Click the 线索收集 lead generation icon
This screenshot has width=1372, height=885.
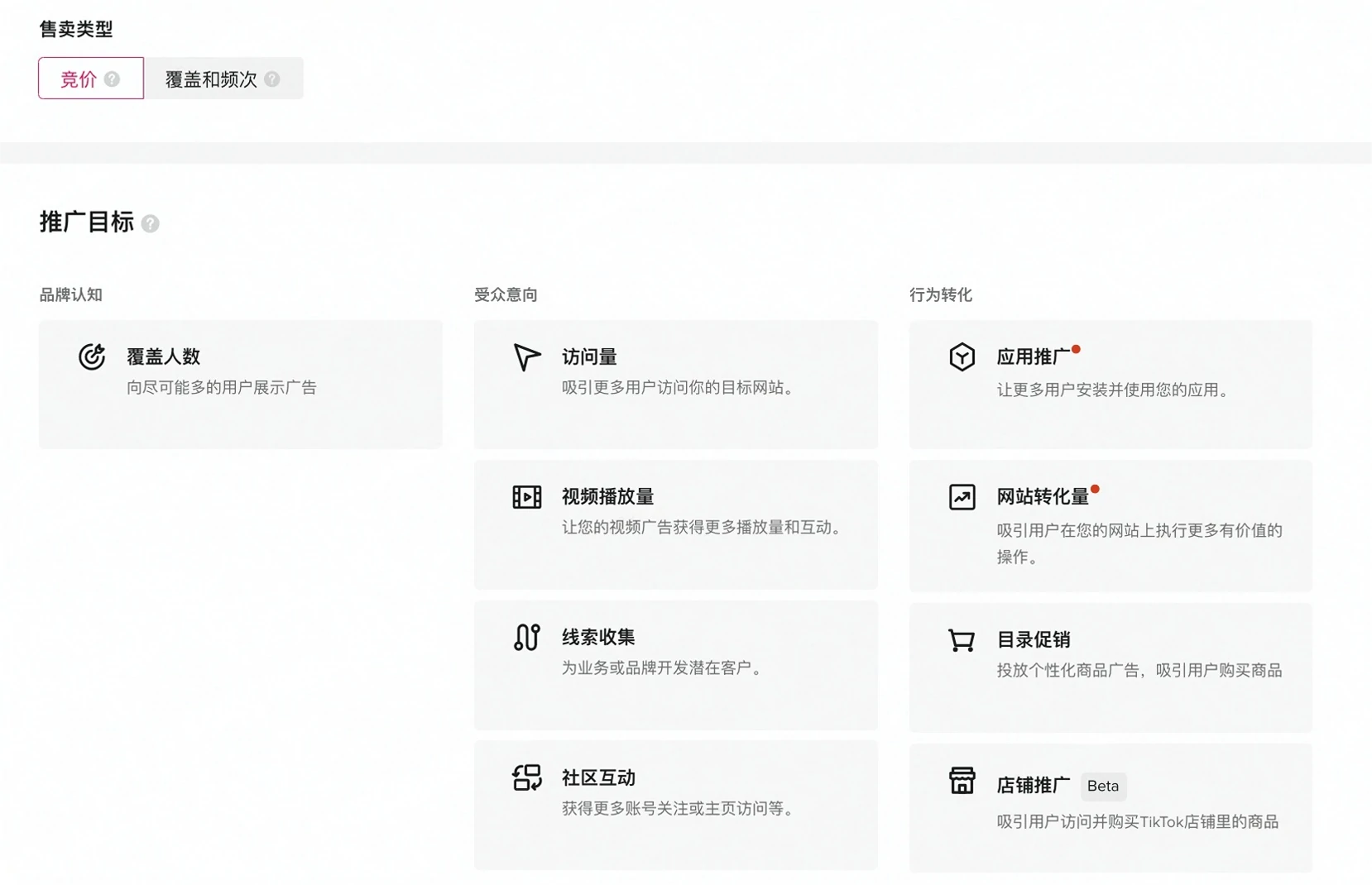pos(526,637)
